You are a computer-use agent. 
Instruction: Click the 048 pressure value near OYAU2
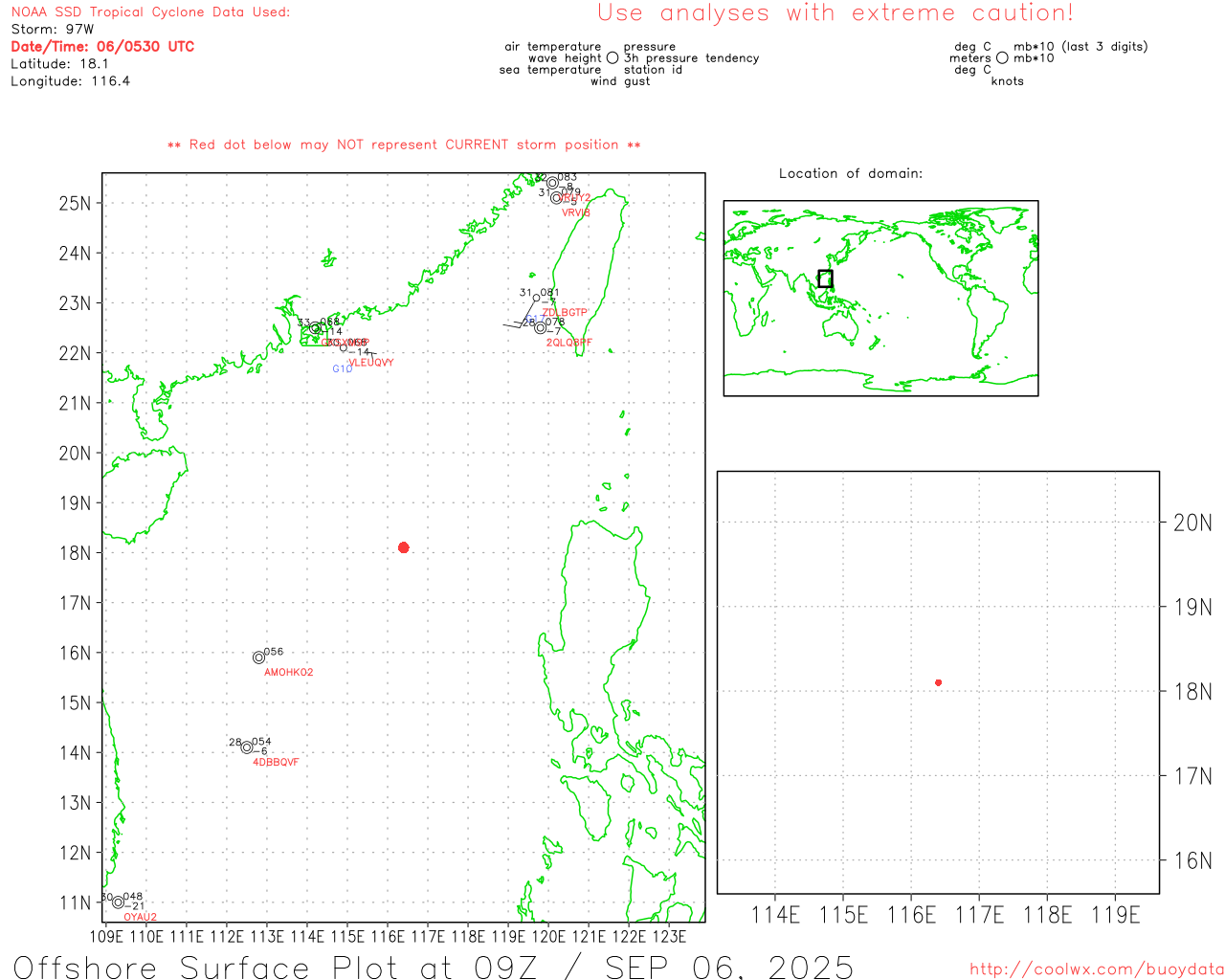coord(133,897)
